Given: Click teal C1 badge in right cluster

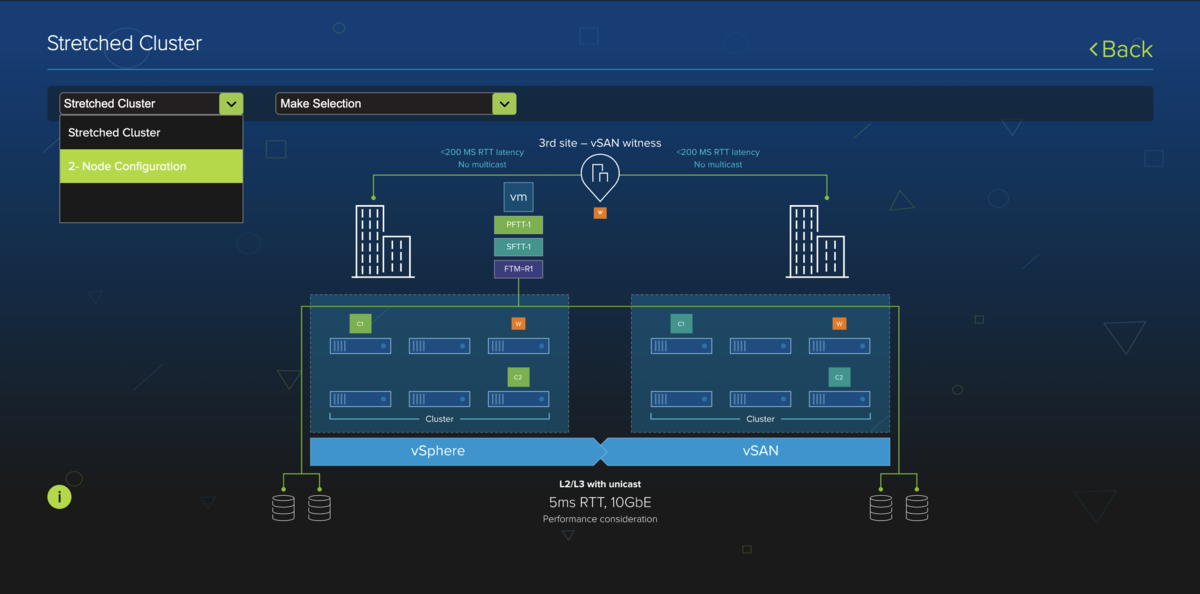Looking at the screenshot, I should [681, 324].
